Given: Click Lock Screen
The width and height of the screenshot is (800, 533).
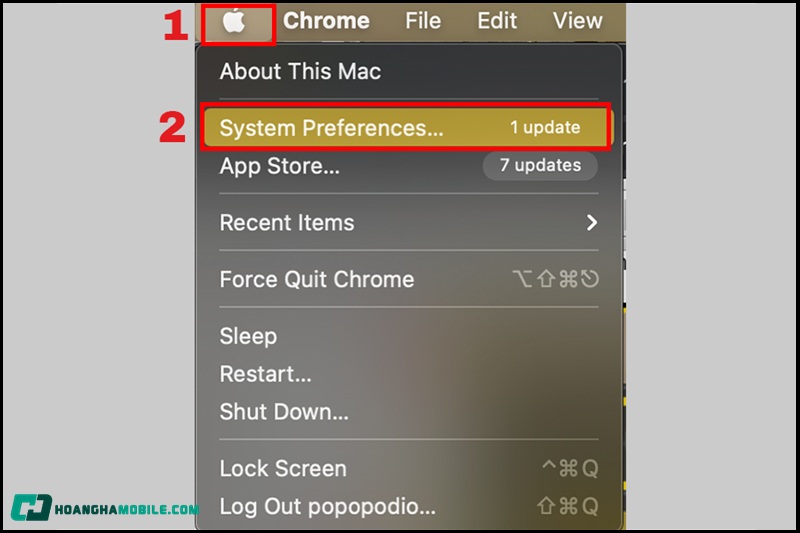Looking at the screenshot, I should (283, 469).
